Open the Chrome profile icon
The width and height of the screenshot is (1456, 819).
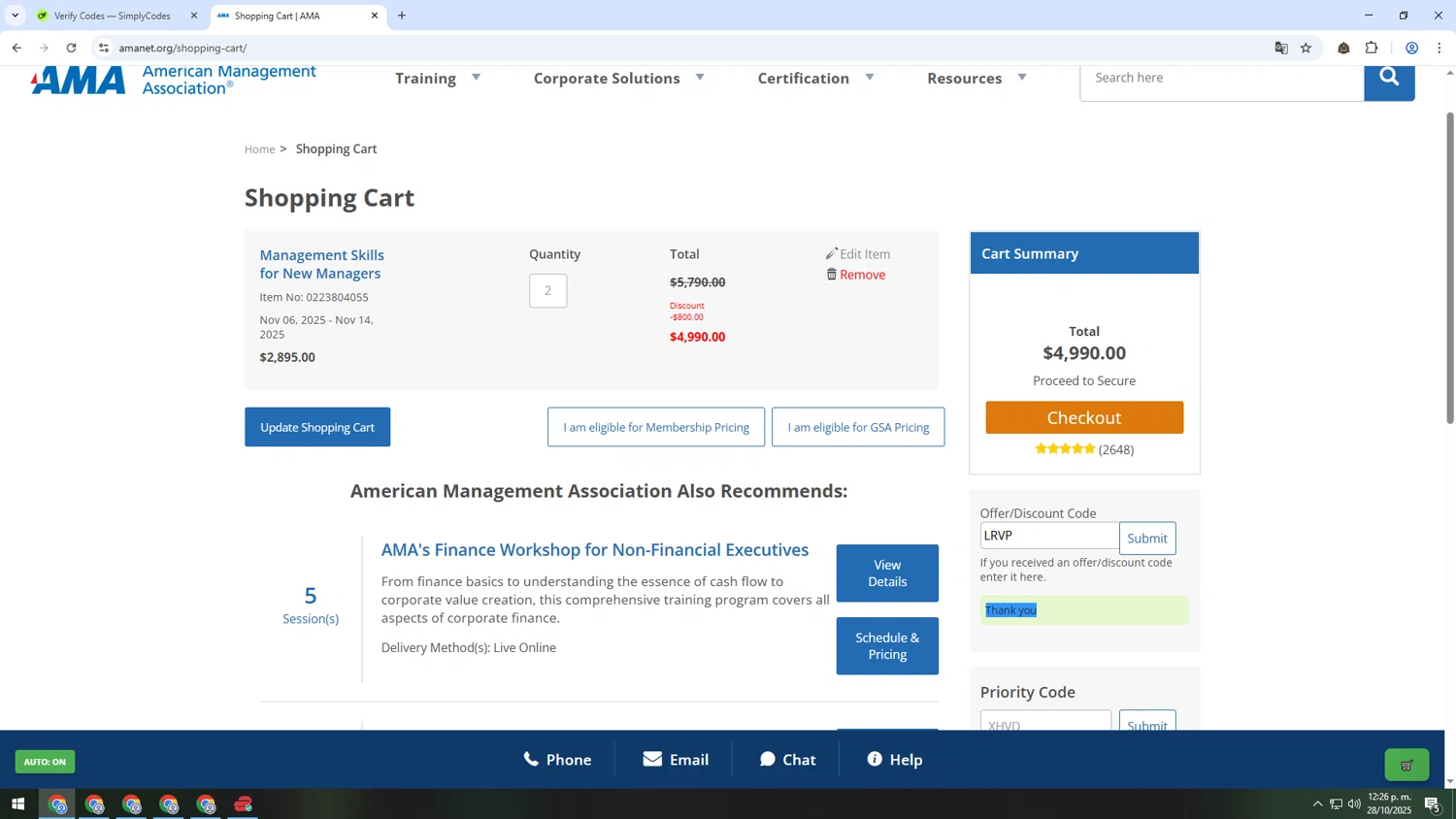(x=1411, y=48)
